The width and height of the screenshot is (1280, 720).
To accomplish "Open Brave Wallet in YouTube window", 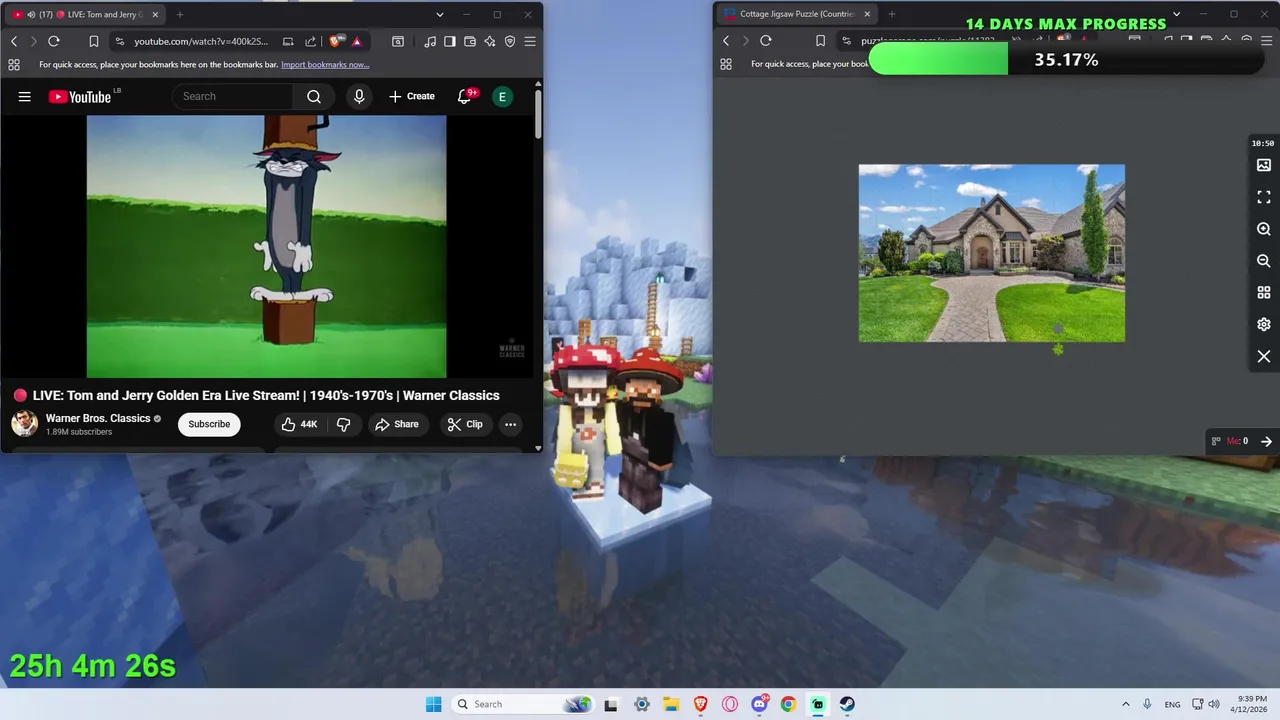I will 470,41.
